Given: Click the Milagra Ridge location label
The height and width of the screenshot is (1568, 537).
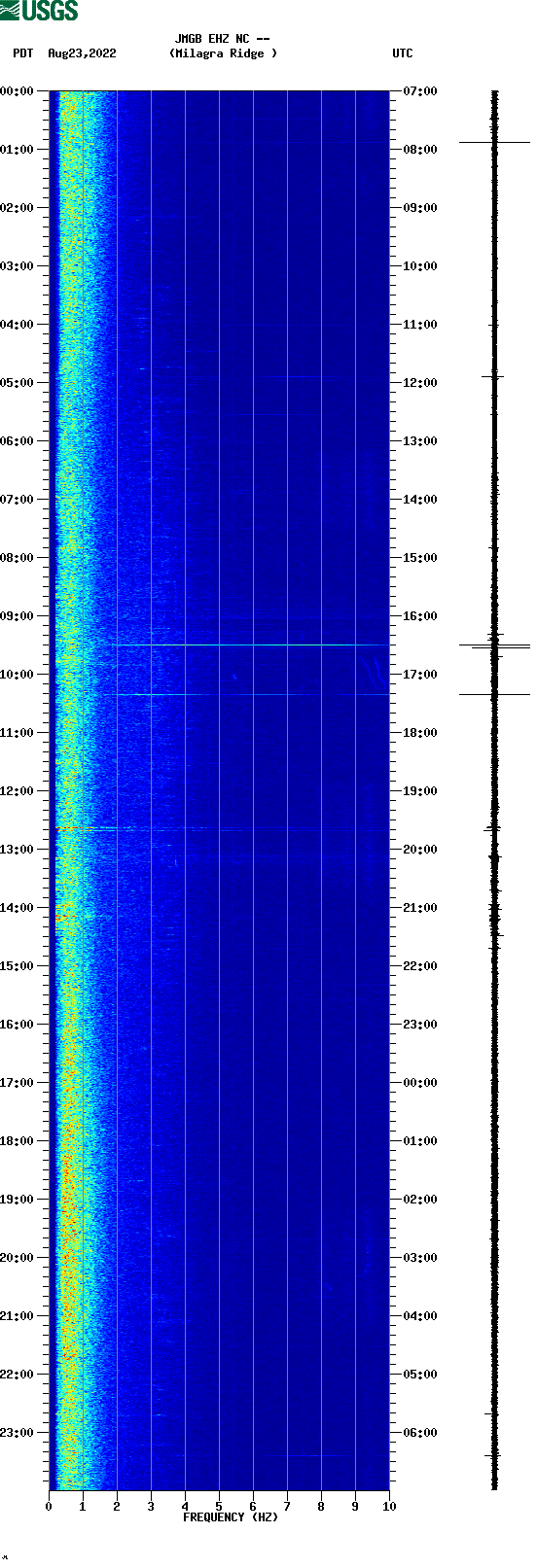Looking at the screenshot, I should tap(223, 53).
